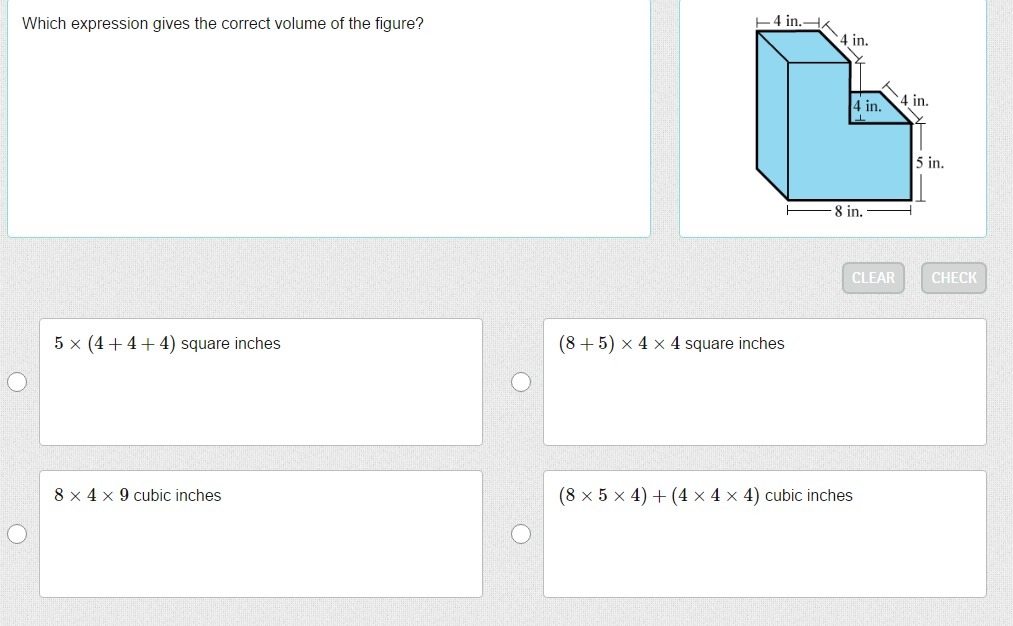Screen dimensions: 1013x626
Task: Click the words 'cubic inches' after 8 × 4 × 9
Action: coord(177,496)
